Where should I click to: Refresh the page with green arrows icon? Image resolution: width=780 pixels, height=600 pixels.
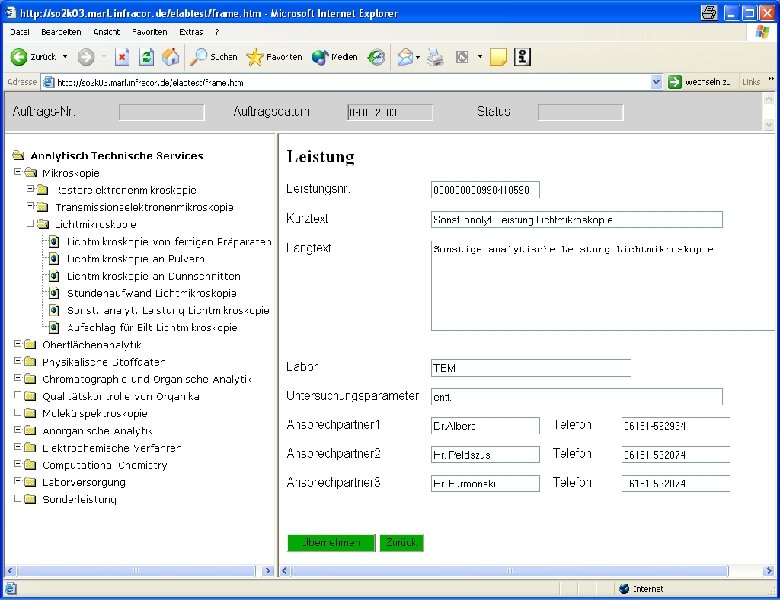(x=146, y=57)
